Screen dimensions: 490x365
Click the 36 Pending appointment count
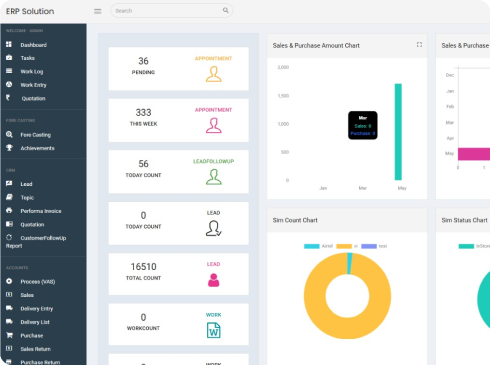coord(143,61)
